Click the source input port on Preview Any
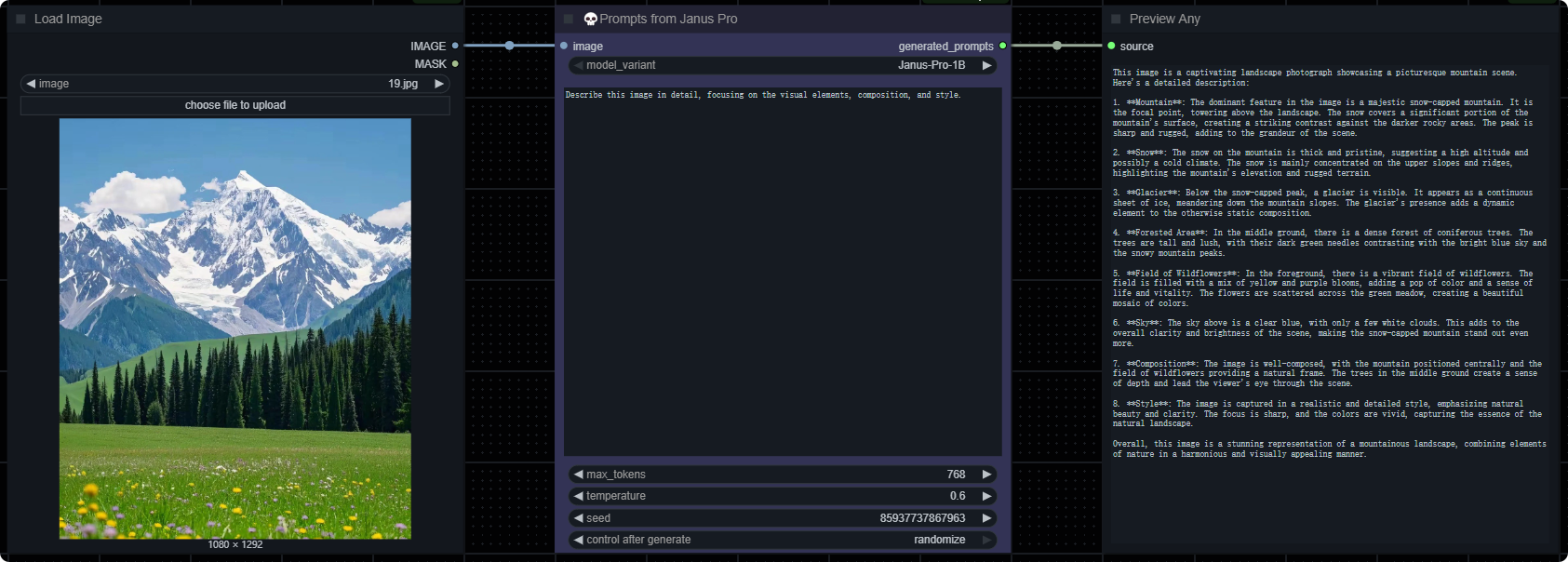Image resolution: width=1568 pixels, height=562 pixels. (1111, 46)
